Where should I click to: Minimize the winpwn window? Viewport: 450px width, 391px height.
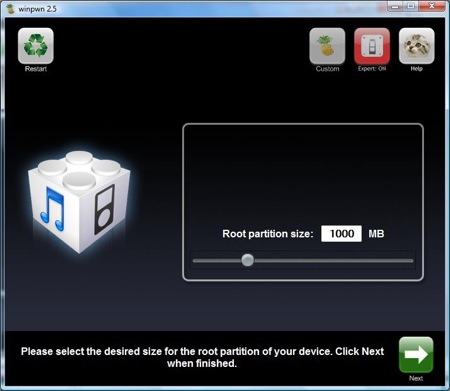point(395,6)
